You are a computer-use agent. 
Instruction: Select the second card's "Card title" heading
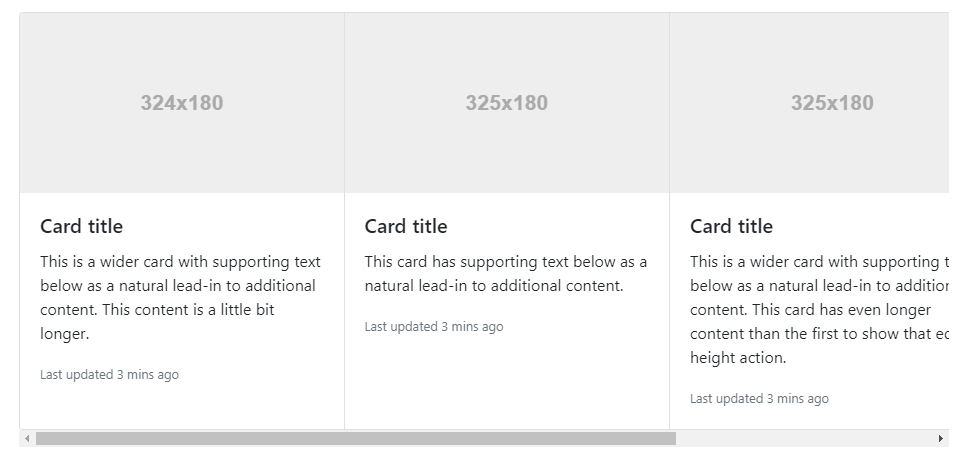click(406, 226)
